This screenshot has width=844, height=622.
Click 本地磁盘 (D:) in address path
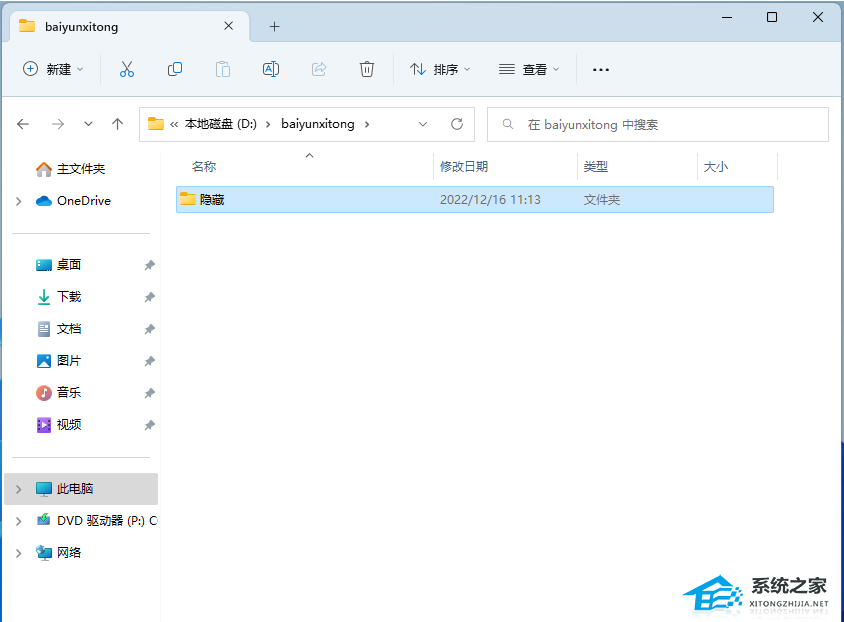point(221,124)
